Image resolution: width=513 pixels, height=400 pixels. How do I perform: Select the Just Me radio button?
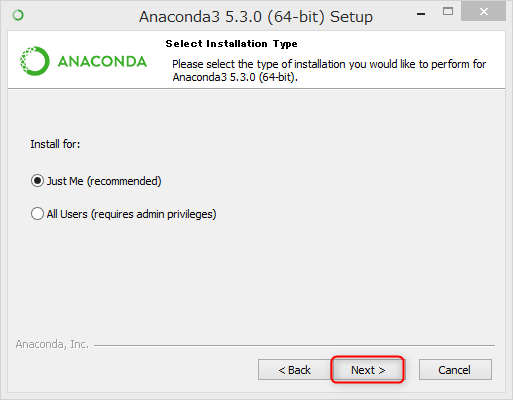click(37, 181)
